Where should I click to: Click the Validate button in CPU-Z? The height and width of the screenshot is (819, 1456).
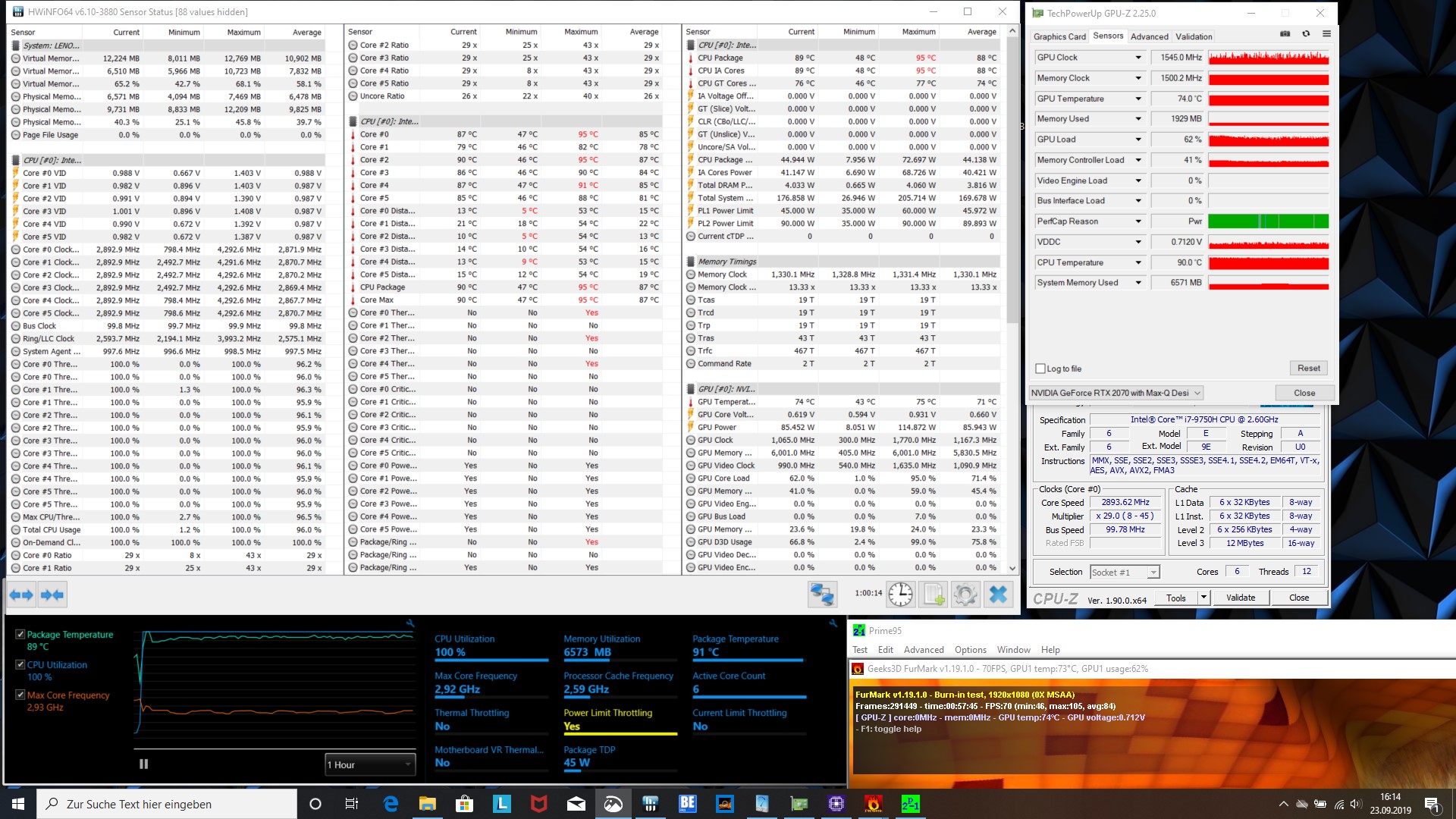1240,598
